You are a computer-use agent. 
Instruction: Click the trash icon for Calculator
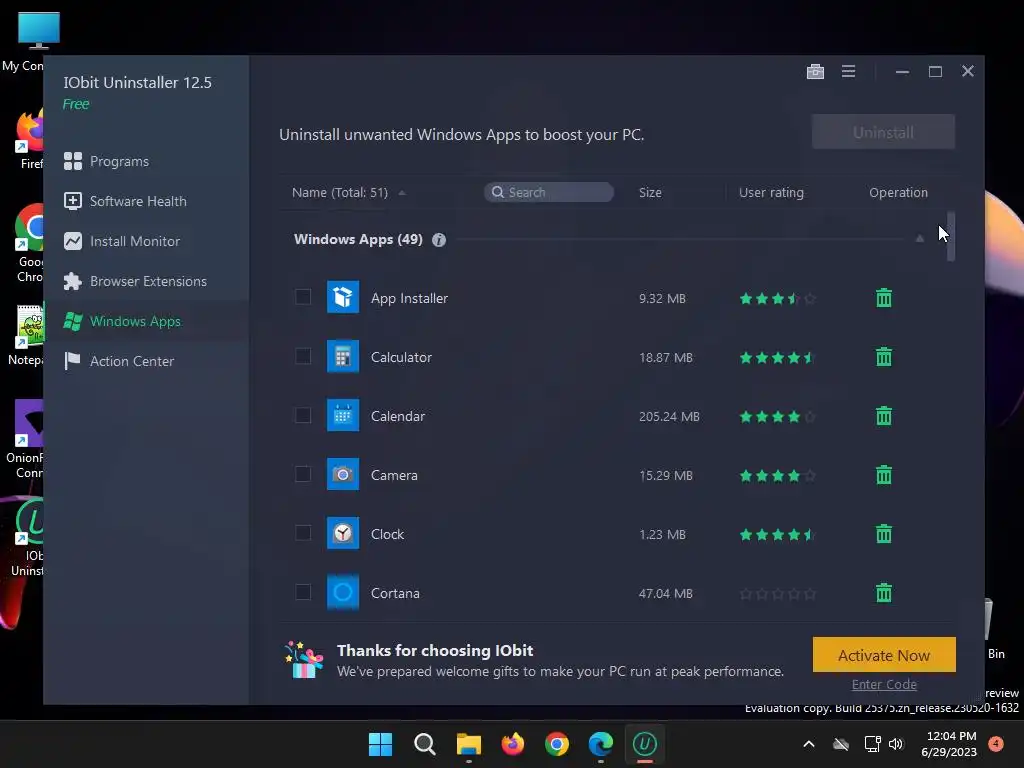tap(884, 357)
